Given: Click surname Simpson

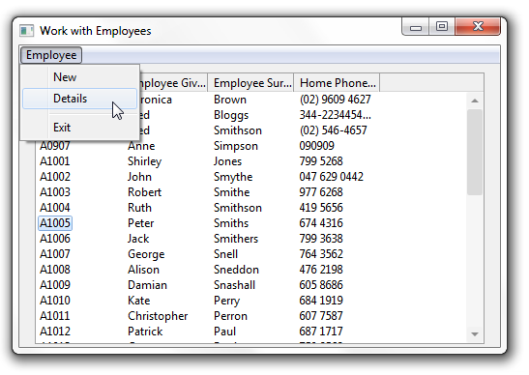Looking at the screenshot, I should pos(236,146).
